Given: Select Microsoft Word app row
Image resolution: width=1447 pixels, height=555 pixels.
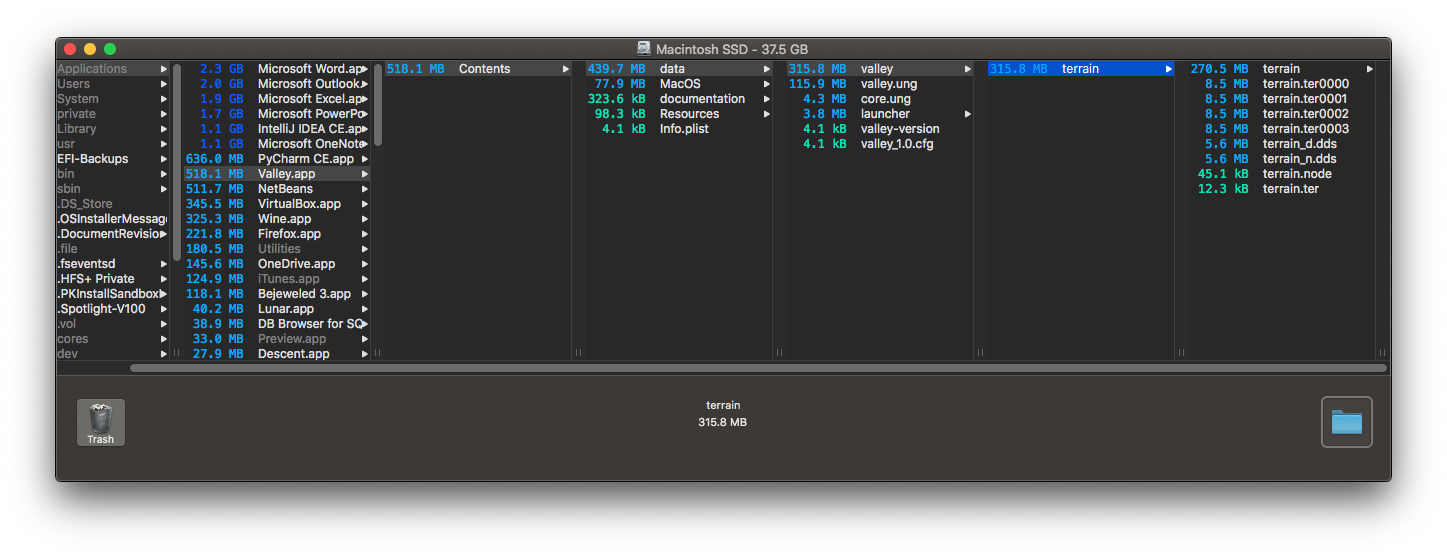Looking at the screenshot, I should click(277, 69).
